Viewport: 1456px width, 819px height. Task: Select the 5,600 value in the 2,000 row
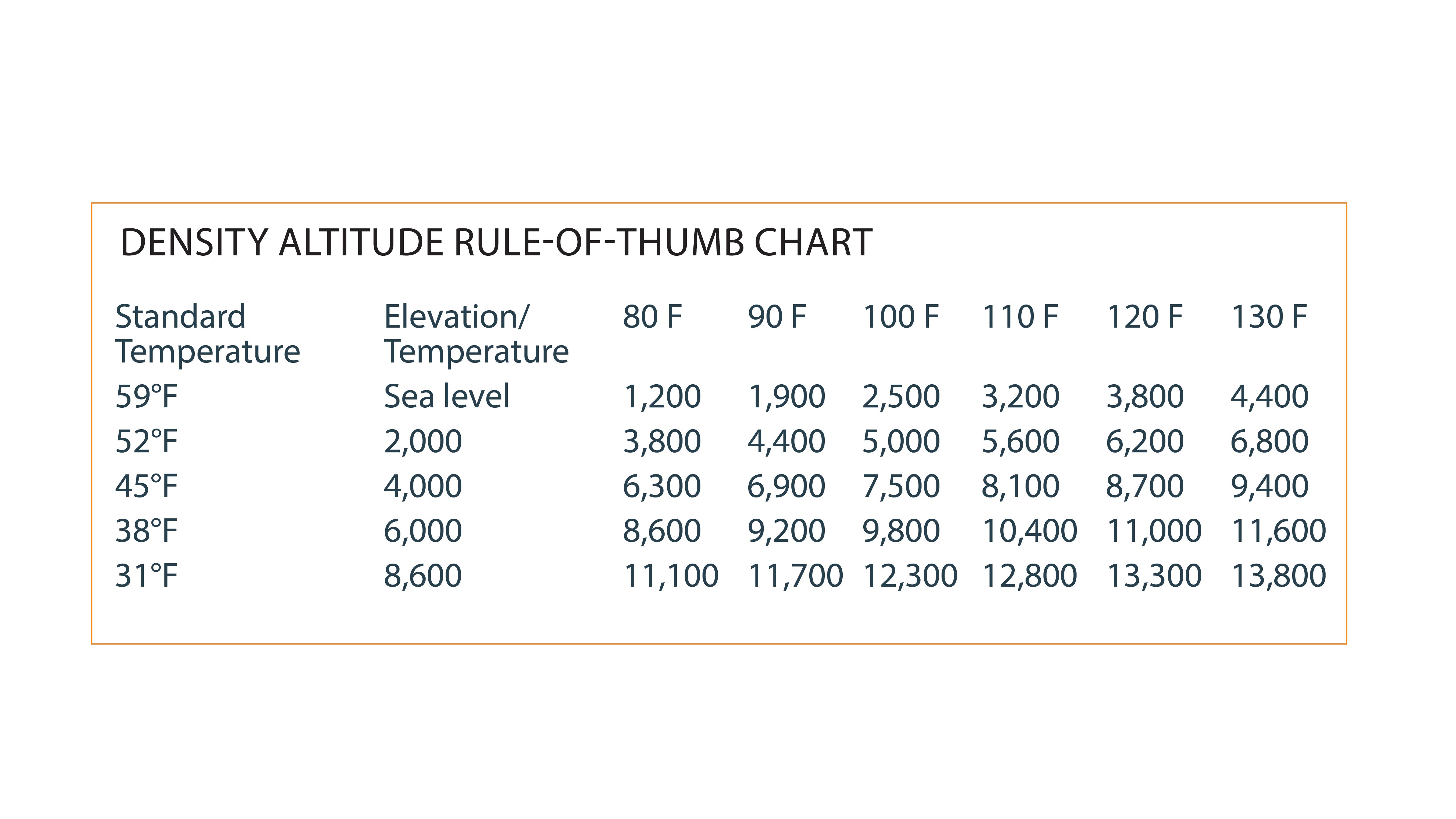tap(1021, 441)
